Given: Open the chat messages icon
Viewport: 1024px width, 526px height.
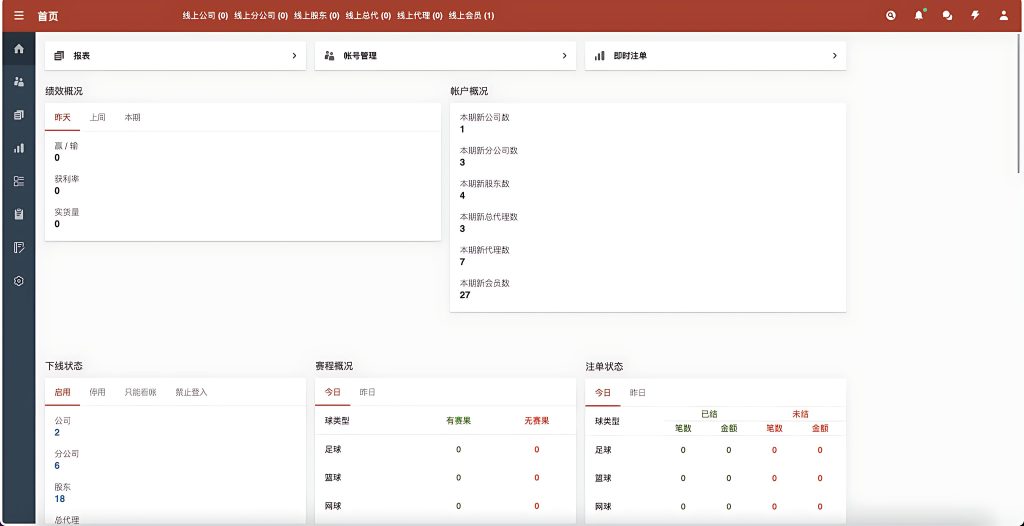Looking at the screenshot, I should click(947, 16).
